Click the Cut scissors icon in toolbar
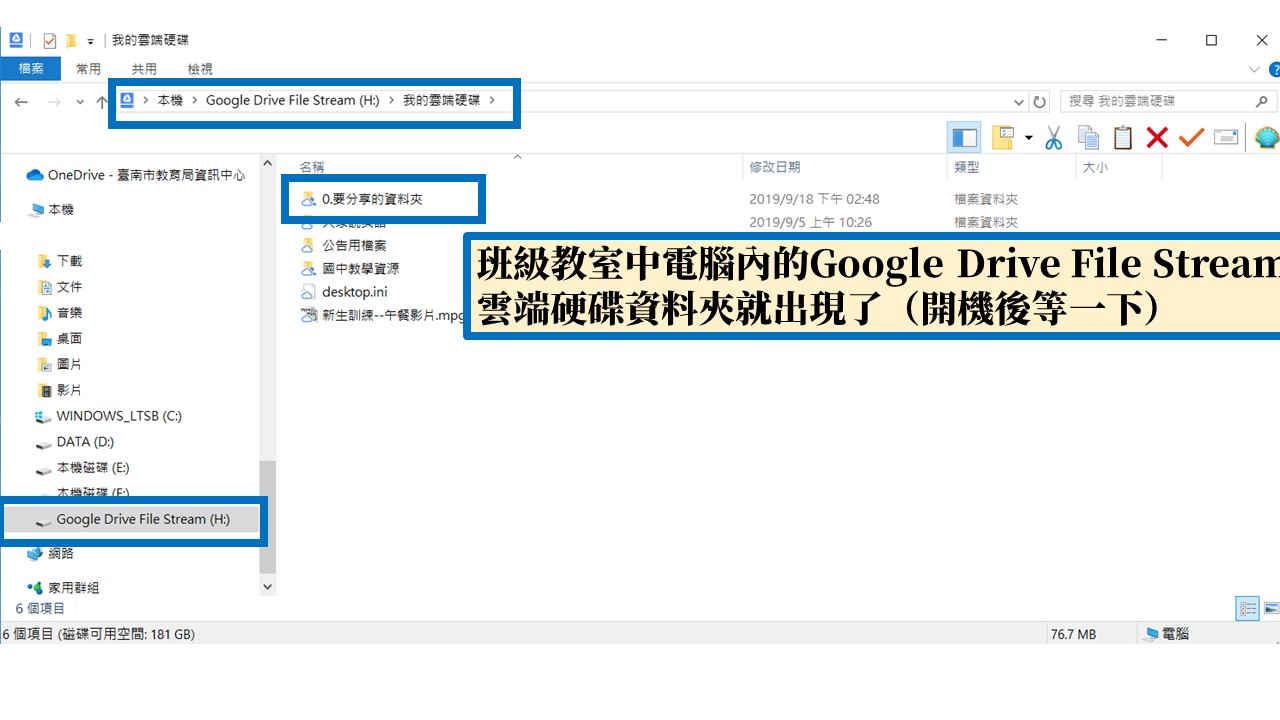Screen dimensions: 1280x720 pos(1053,138)
